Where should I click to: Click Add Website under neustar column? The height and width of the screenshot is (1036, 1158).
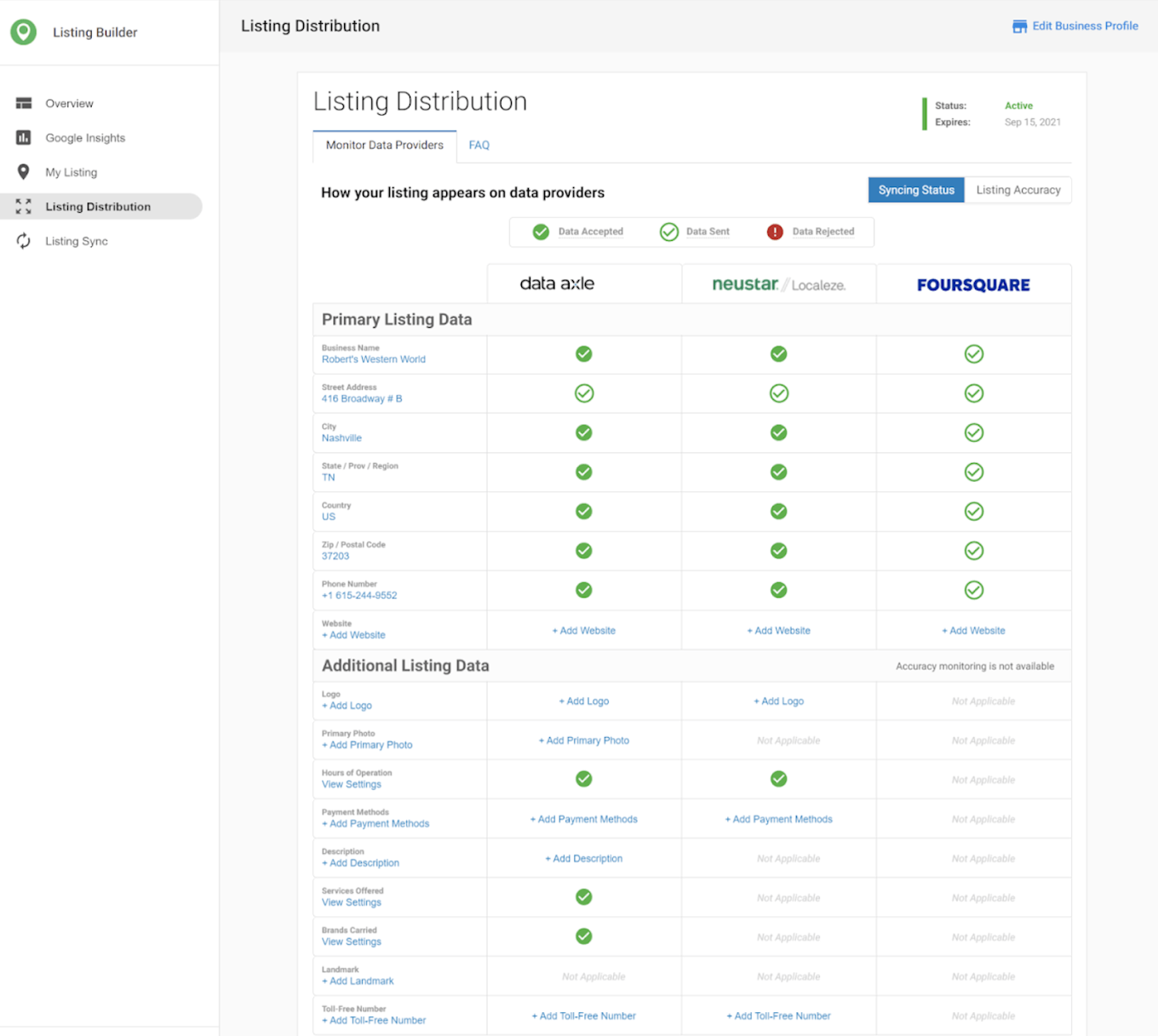[779, 631]
